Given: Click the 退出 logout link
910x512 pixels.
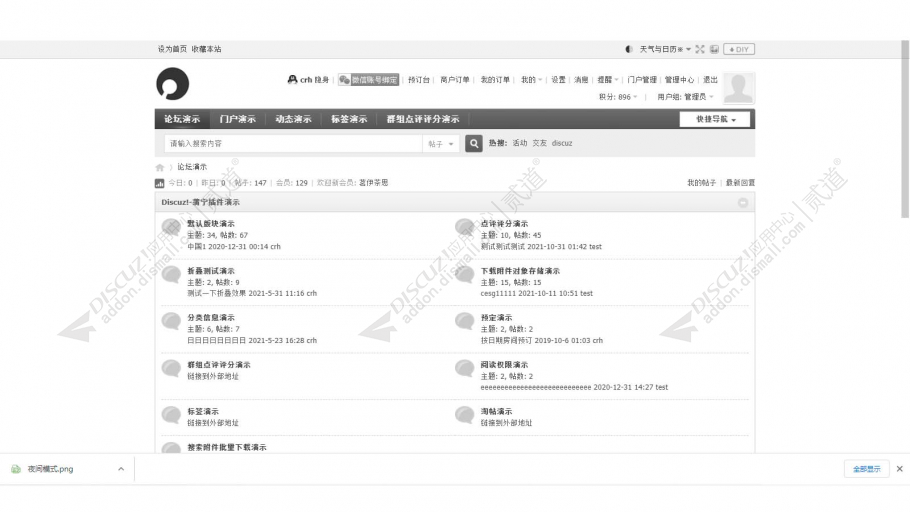Looking at the screenshot, I should click(x=710, y=80).
